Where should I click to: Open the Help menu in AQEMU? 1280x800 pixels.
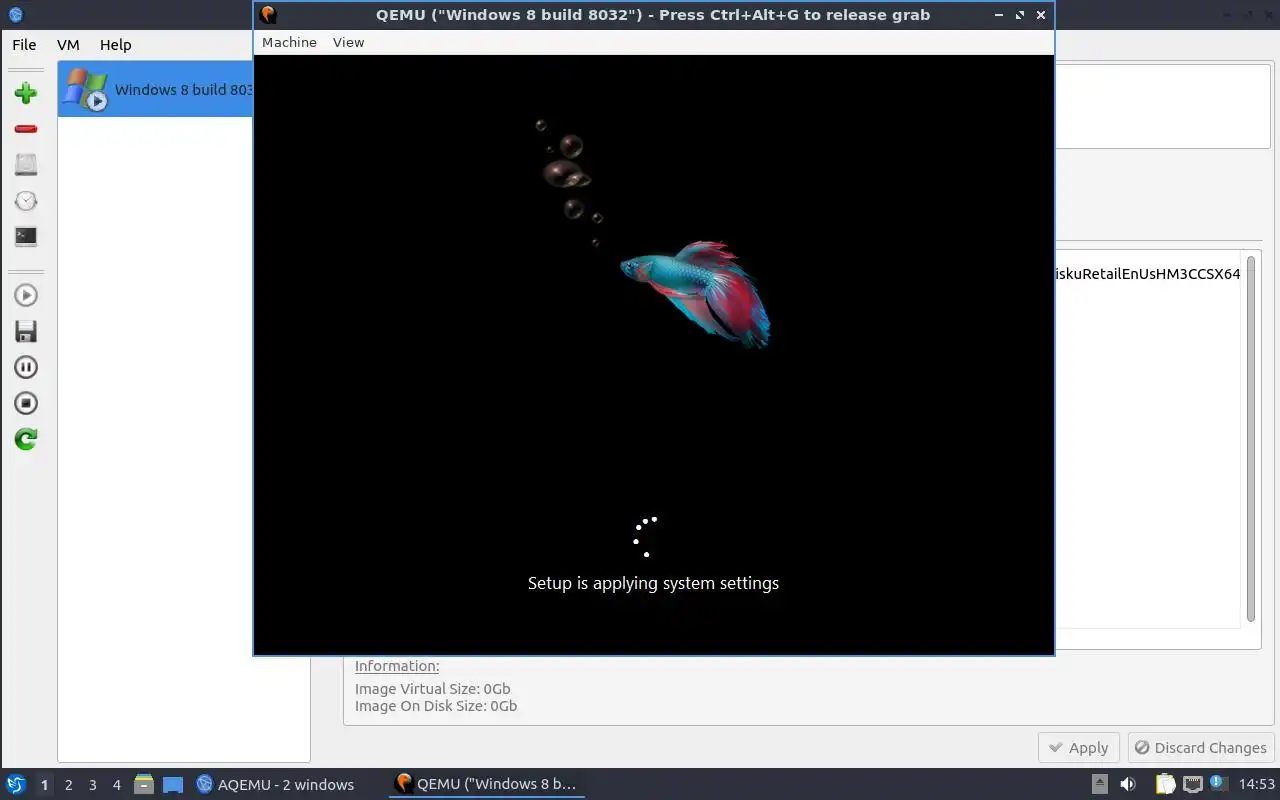click(x=115, y=44)
